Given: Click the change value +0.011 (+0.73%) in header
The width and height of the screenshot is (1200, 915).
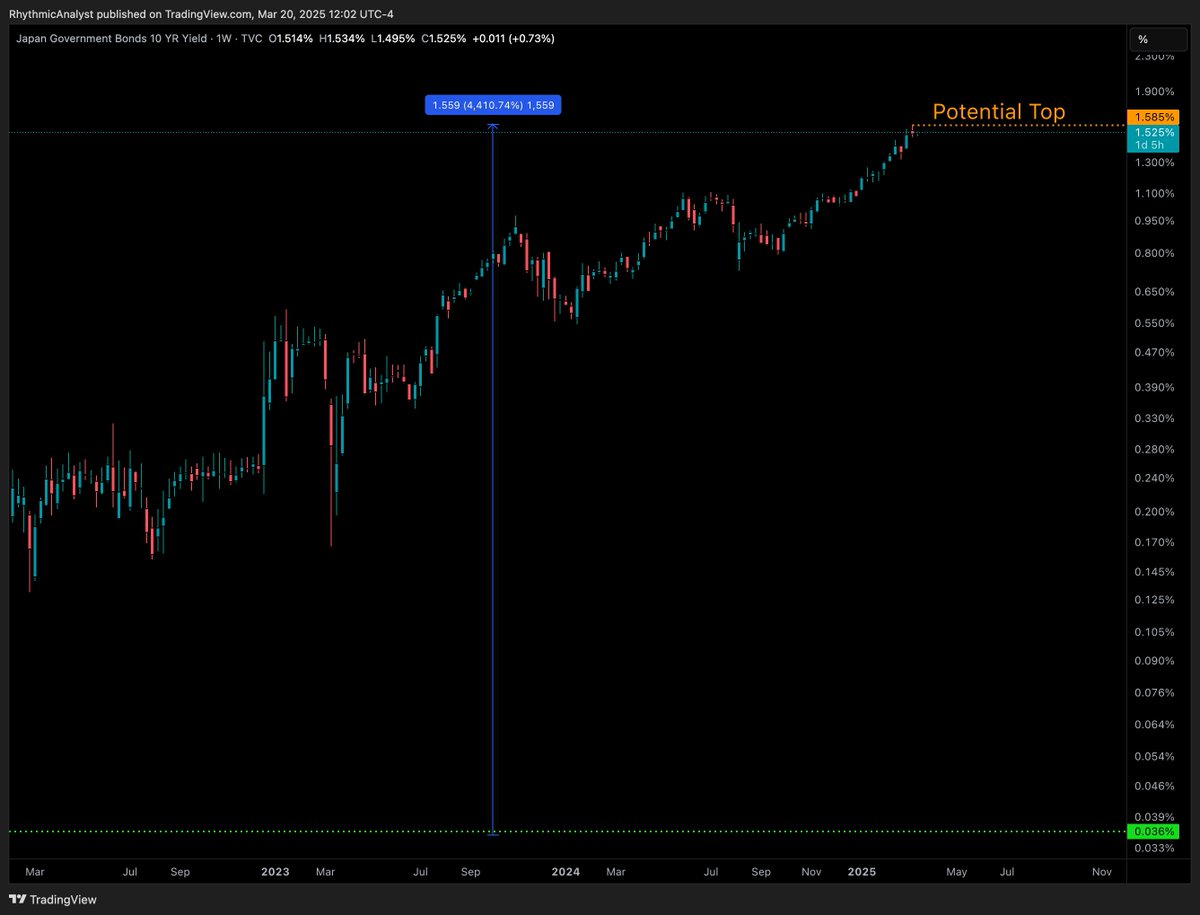Looking at the screenshot, I should click(x=511, y=38).
